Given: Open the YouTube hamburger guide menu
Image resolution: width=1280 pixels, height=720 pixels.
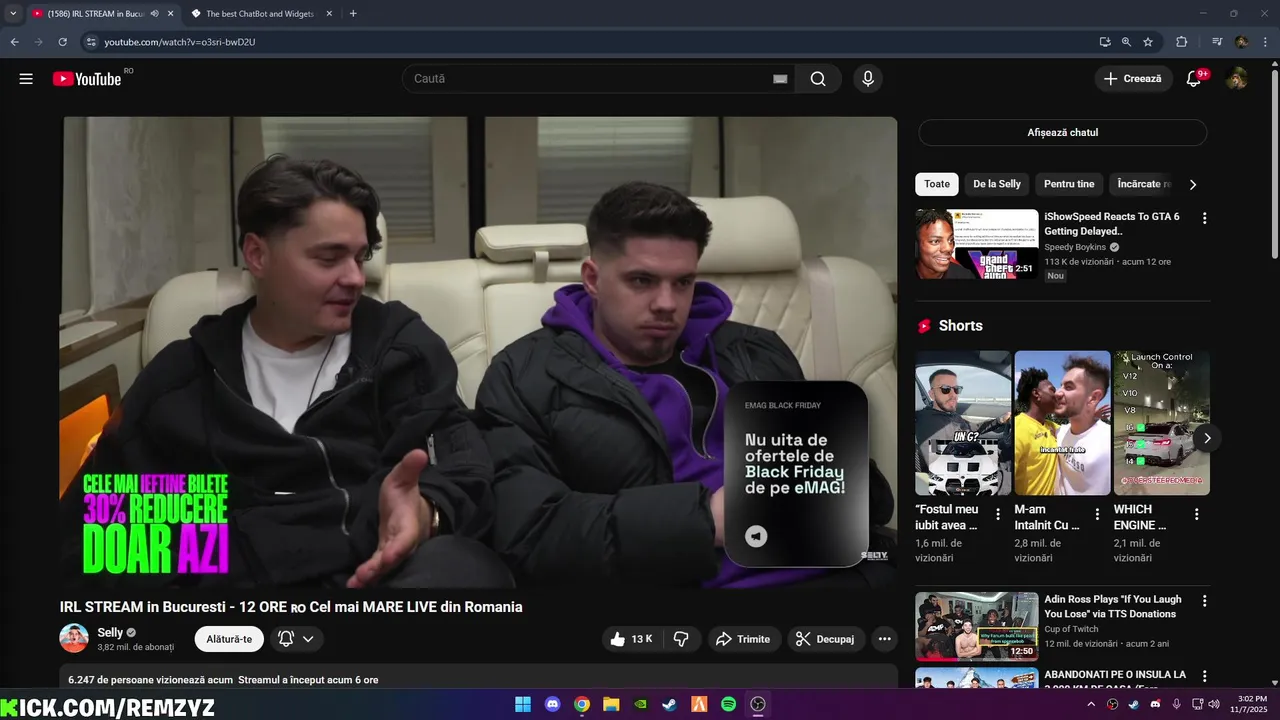Looking at the screenshot, I should tap(26, 79).
